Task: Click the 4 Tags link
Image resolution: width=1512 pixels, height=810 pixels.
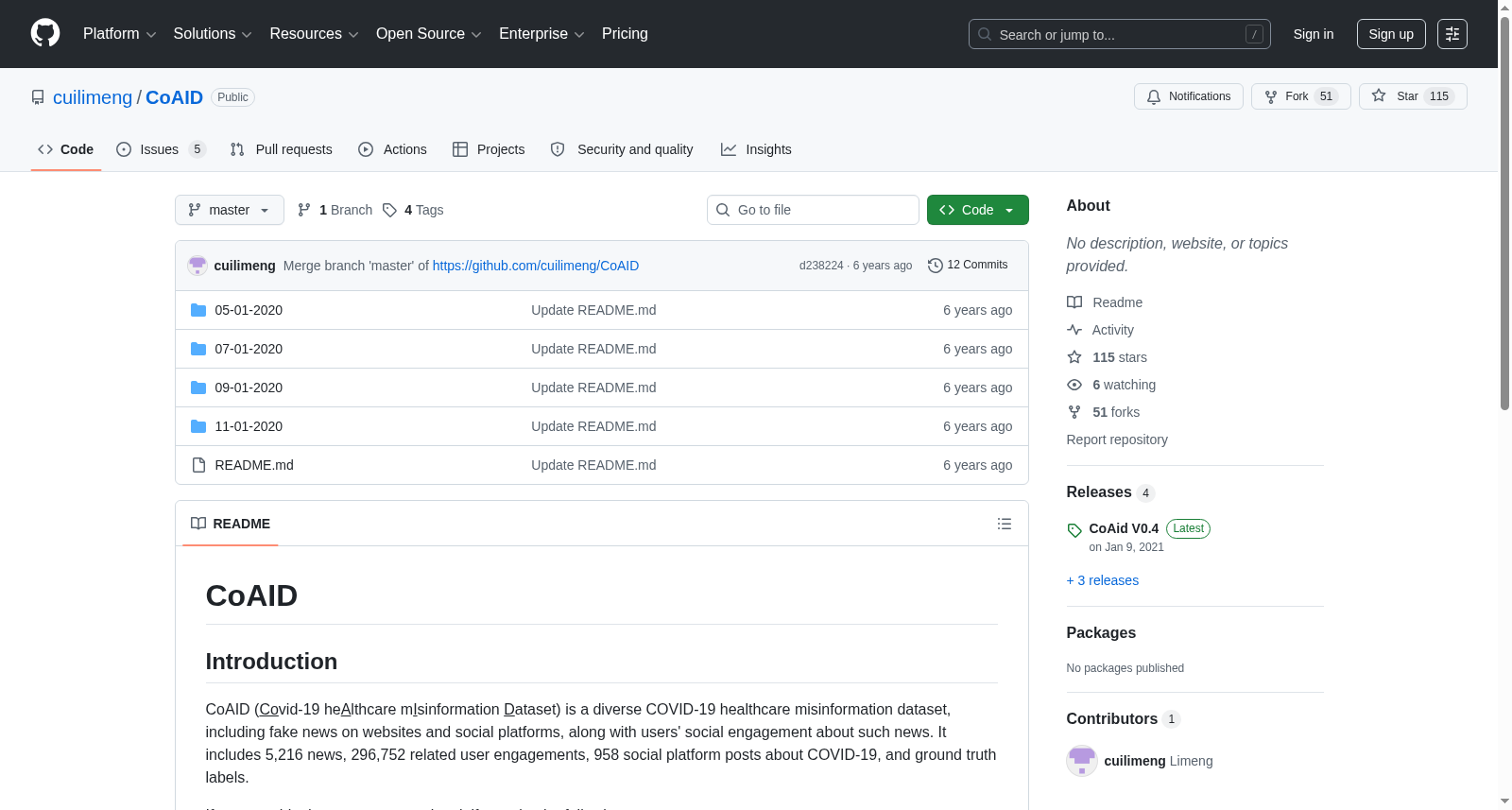Action: click(414, 210)
